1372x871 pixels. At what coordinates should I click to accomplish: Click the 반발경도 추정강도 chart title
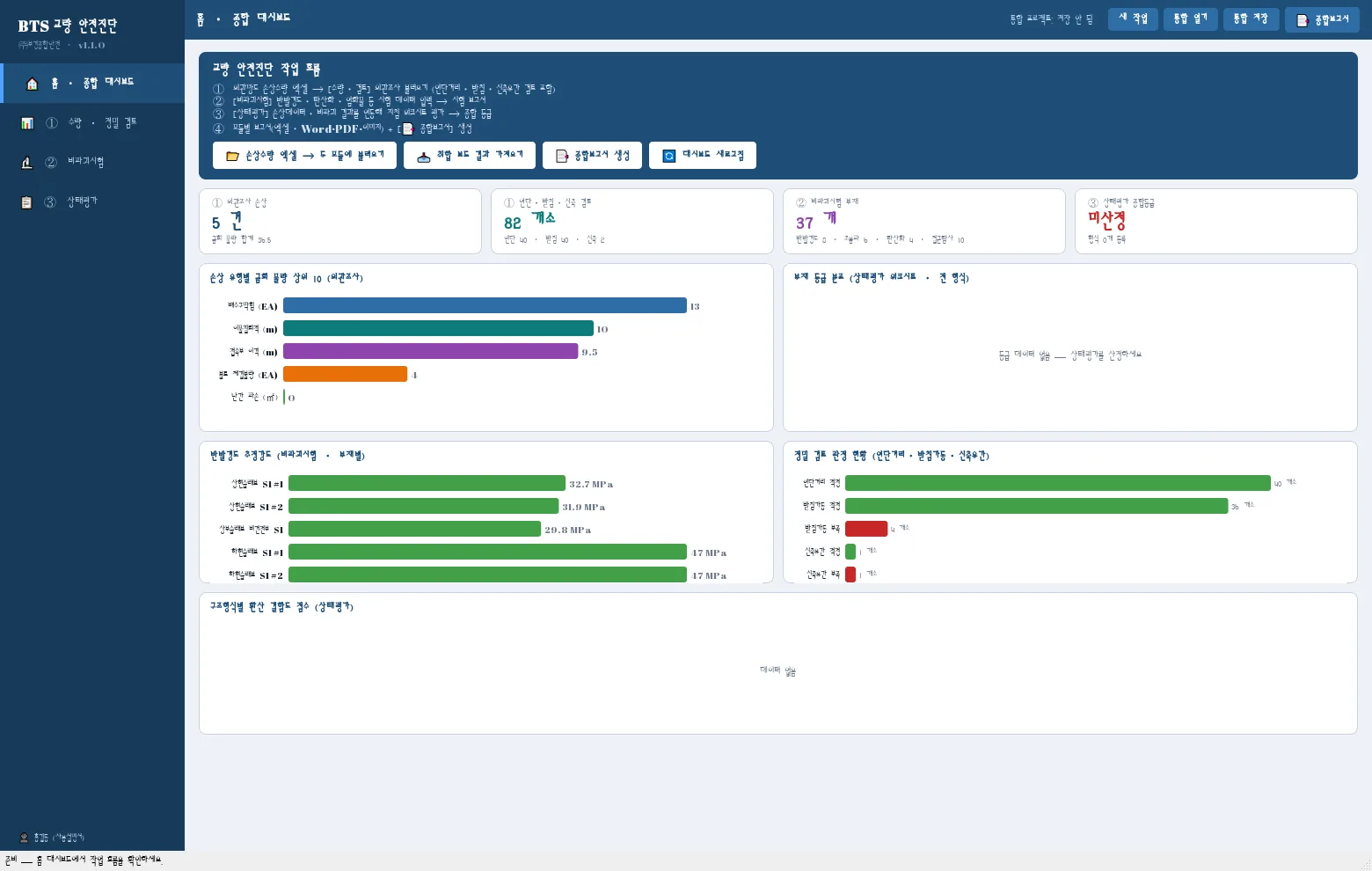(287, 456)
